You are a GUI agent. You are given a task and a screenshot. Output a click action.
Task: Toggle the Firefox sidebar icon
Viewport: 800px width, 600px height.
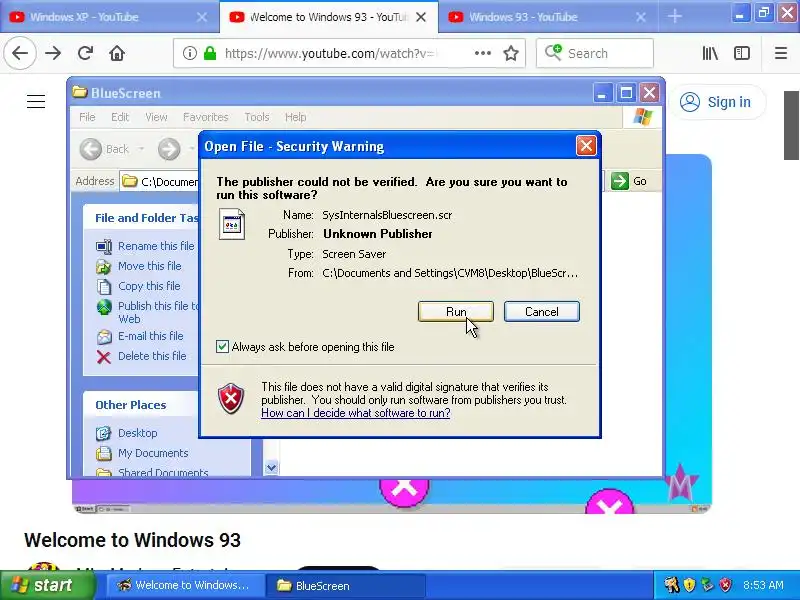[x=742, y=53]
